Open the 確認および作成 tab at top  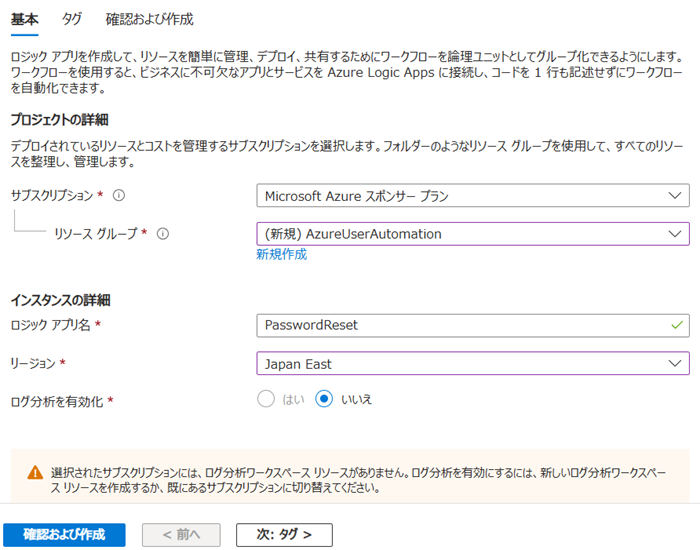coord(149,19)
